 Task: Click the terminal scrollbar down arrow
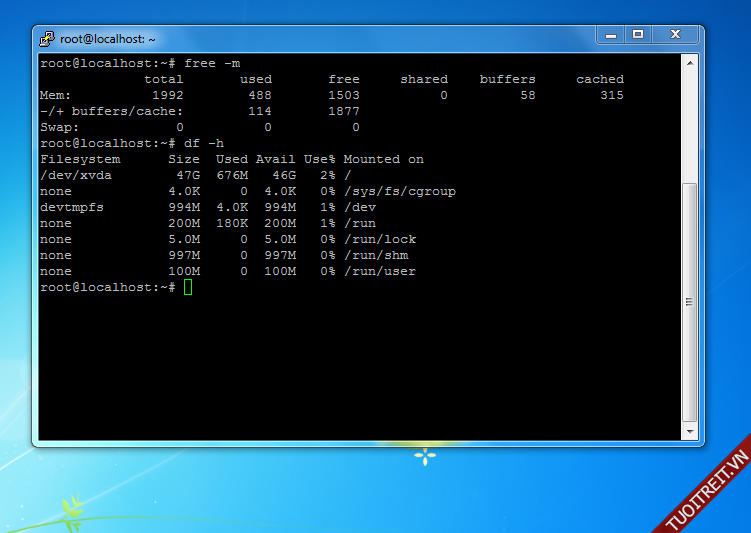coord(689,431)
